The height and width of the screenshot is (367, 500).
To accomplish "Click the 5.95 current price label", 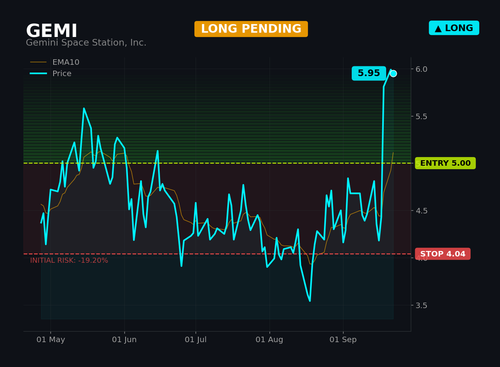I will pyautogui.click(x=369, y=73).
